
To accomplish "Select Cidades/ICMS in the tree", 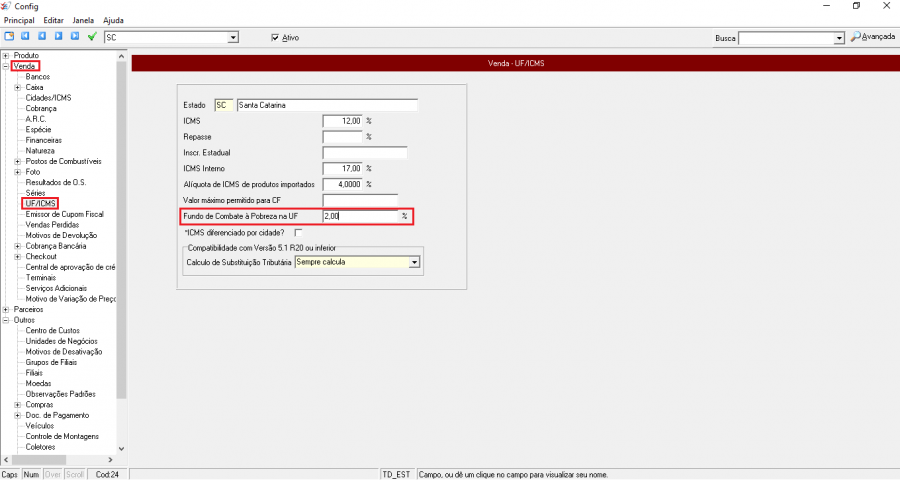I will 48,98.
